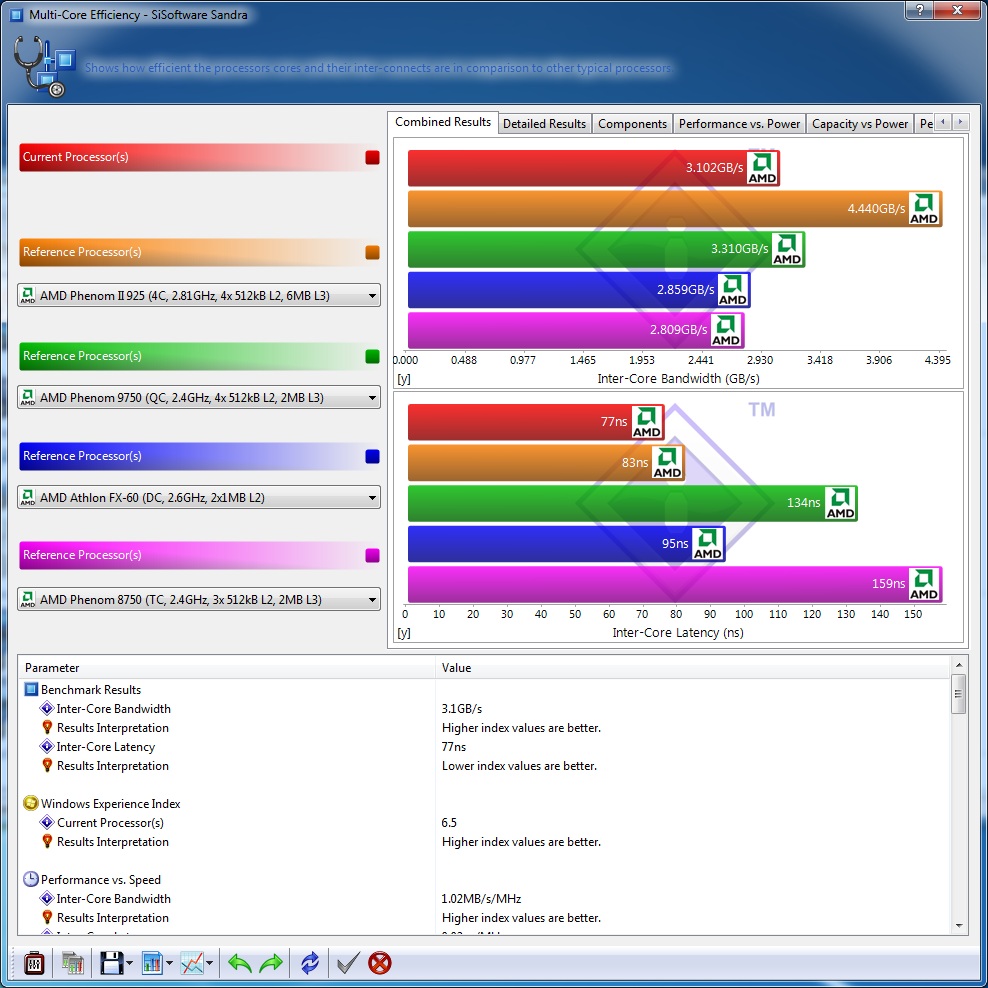Select the Benchmark Results row

(x=484, y=689)
